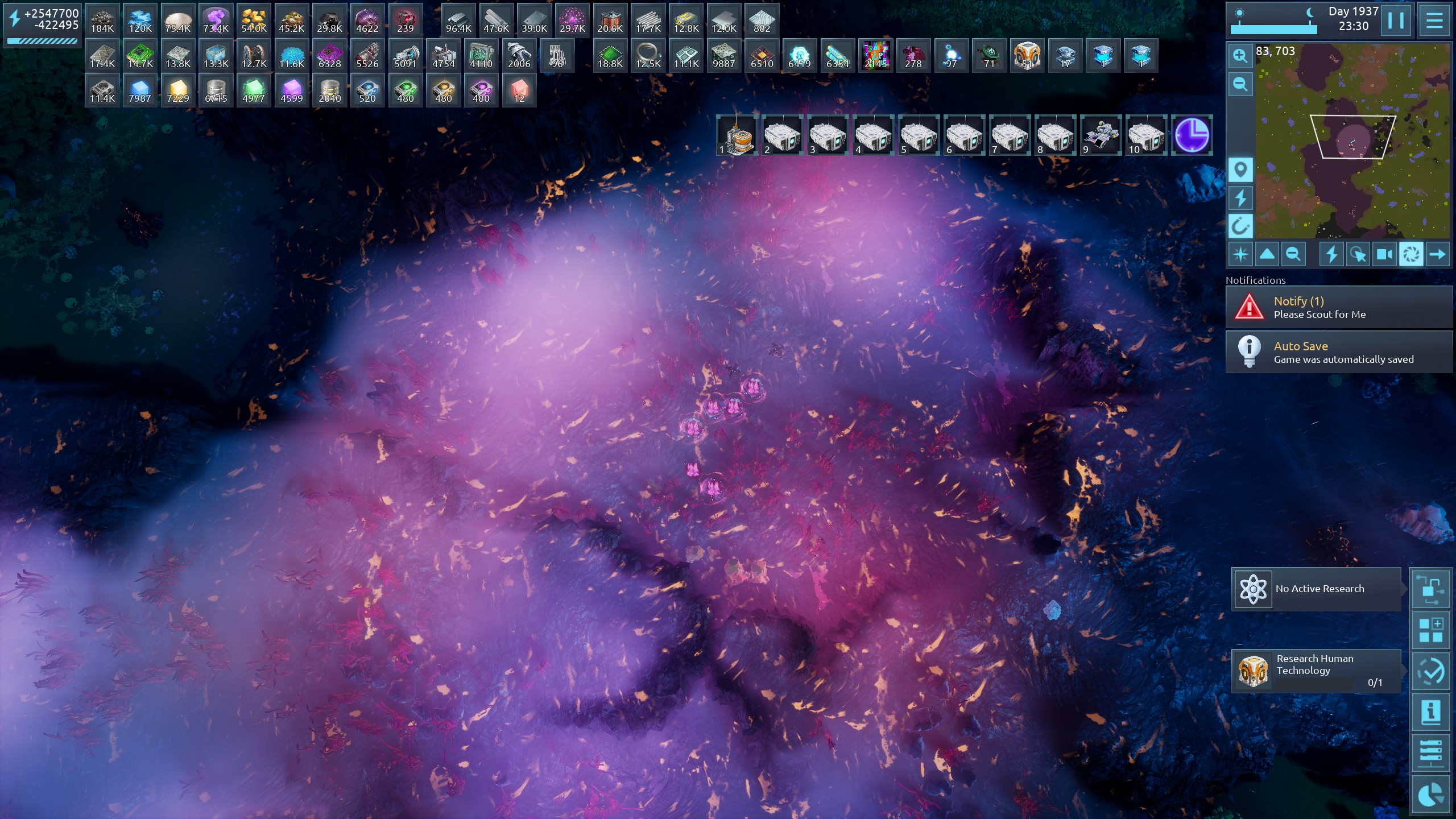The width and height of the screenshot is (1456, 819).
Task: Open the hamburger main menu
Action: [1434, 20]
